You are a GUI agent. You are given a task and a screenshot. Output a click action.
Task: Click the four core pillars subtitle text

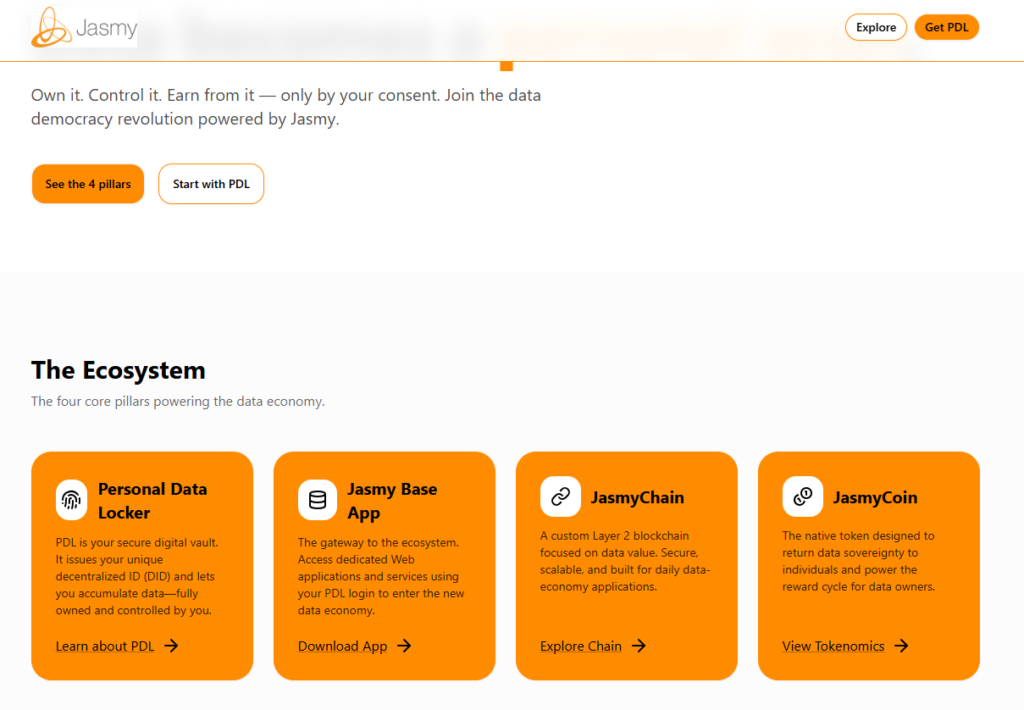(x=178, y=402)
